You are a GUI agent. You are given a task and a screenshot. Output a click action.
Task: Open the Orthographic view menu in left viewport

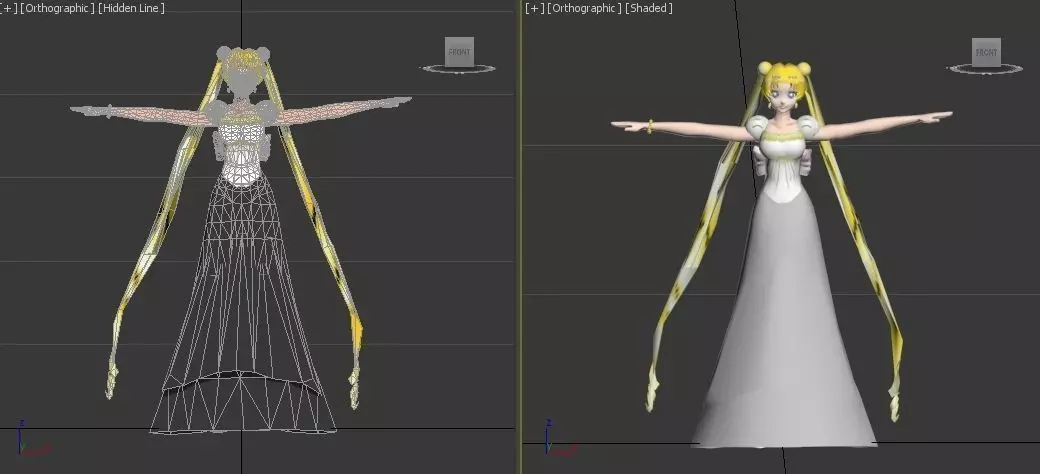pos(58,8)
